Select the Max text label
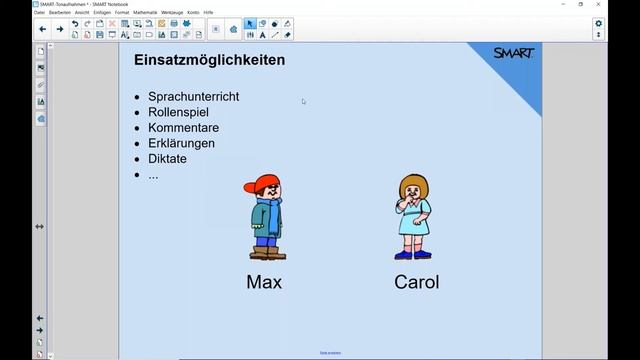This screenshot has width=640, height=360. pos(264,282)
